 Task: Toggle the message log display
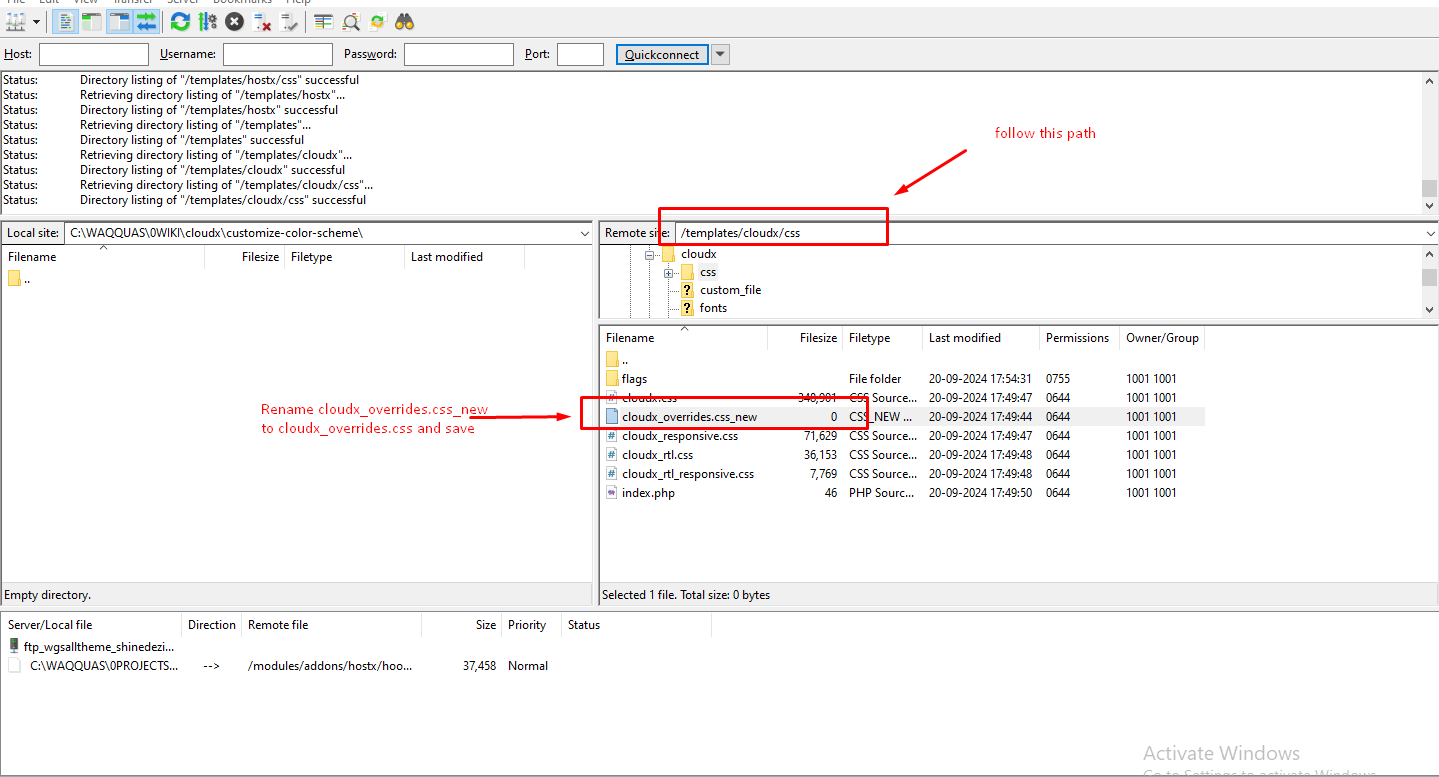click(66, 21)
